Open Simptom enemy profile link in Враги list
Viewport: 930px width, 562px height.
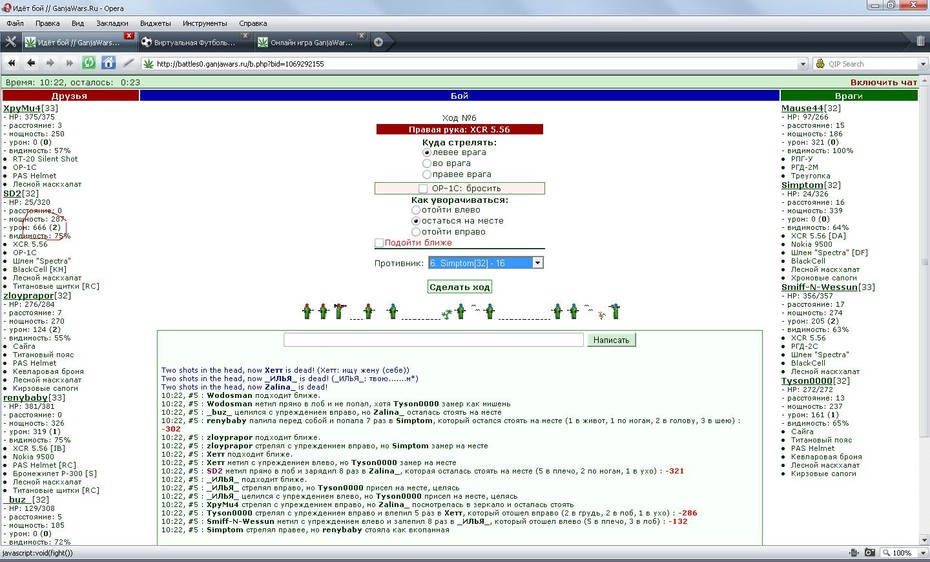(802, 185)
